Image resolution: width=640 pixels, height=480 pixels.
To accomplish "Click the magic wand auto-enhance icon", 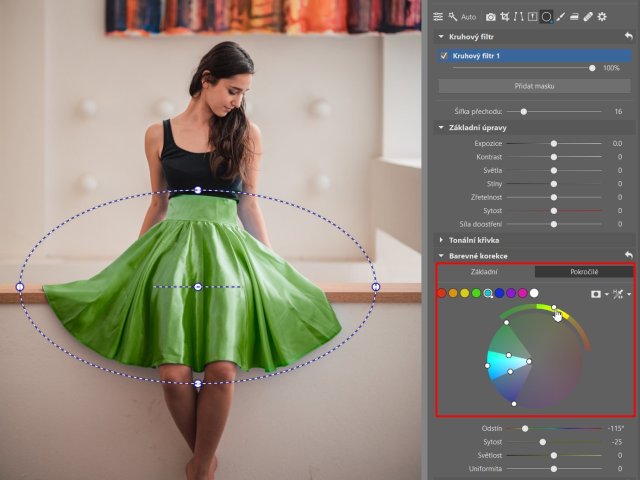I will pyautogui.click(x=453, y=17).
